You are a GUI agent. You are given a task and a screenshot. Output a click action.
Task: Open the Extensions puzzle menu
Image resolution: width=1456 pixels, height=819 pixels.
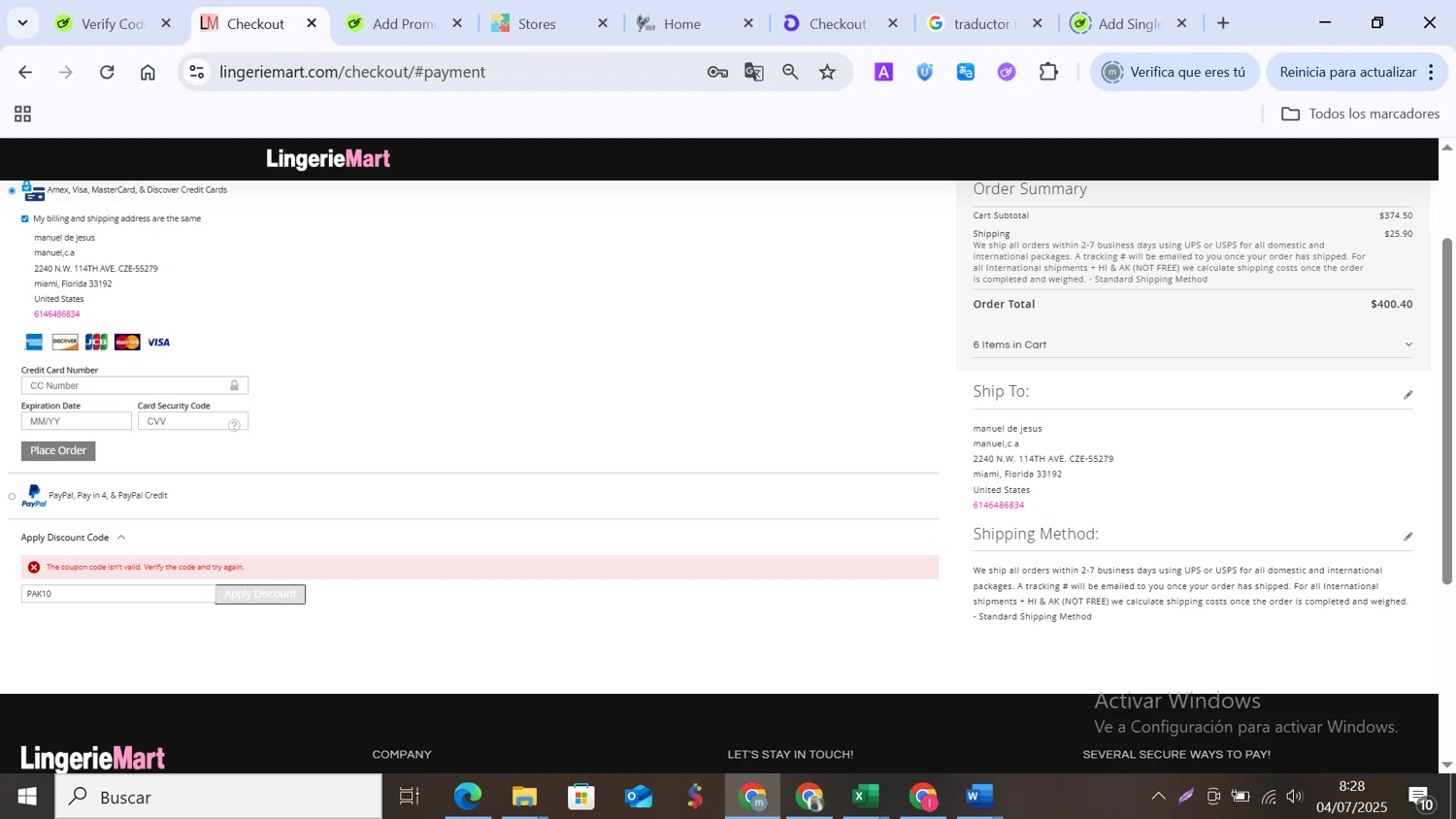point(1048,72)
